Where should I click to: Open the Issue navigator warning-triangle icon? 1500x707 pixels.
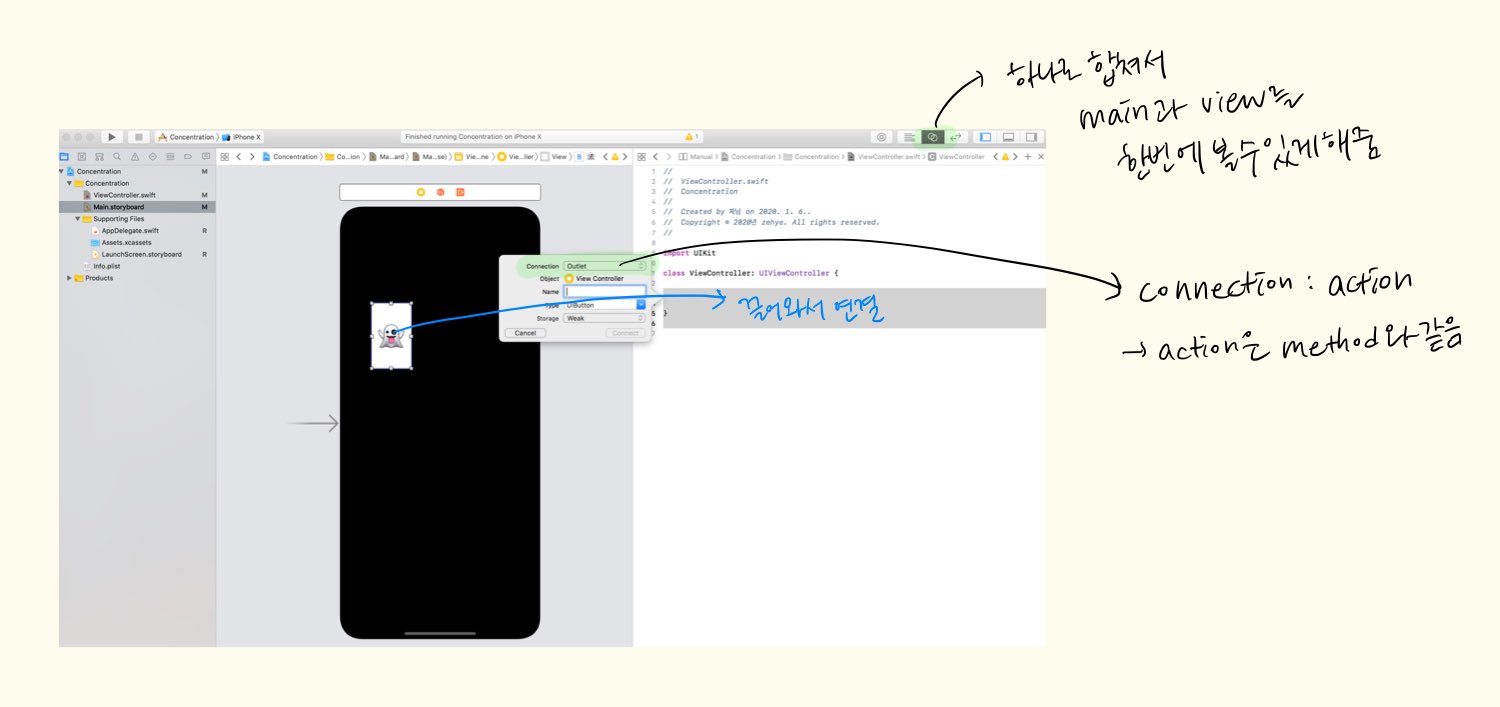[x=135, y=157]
